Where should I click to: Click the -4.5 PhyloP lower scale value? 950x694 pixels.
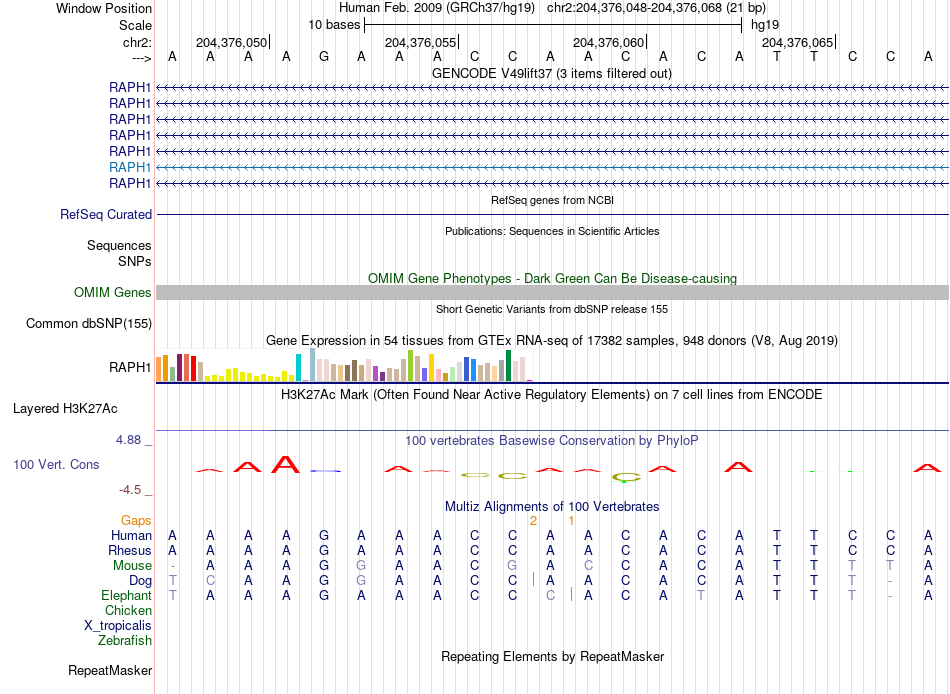(130, 490)
